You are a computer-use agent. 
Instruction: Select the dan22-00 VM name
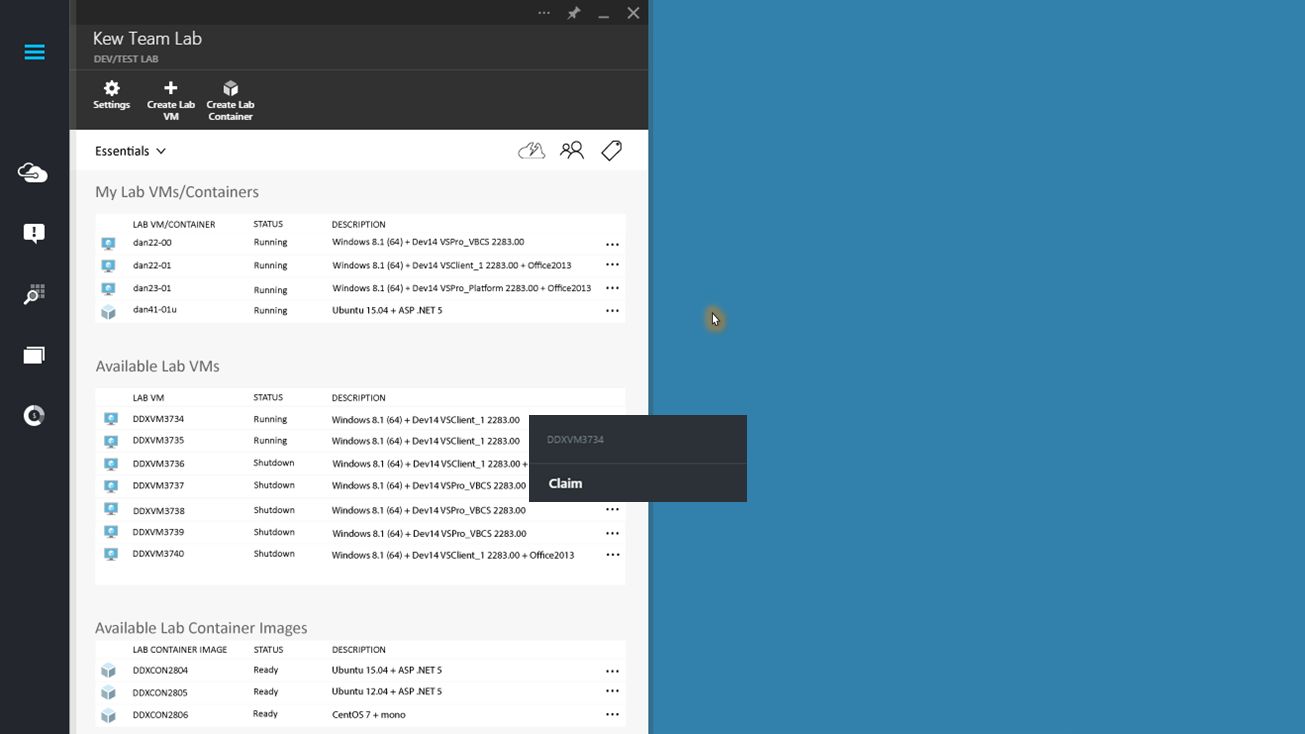pos(152,242)
